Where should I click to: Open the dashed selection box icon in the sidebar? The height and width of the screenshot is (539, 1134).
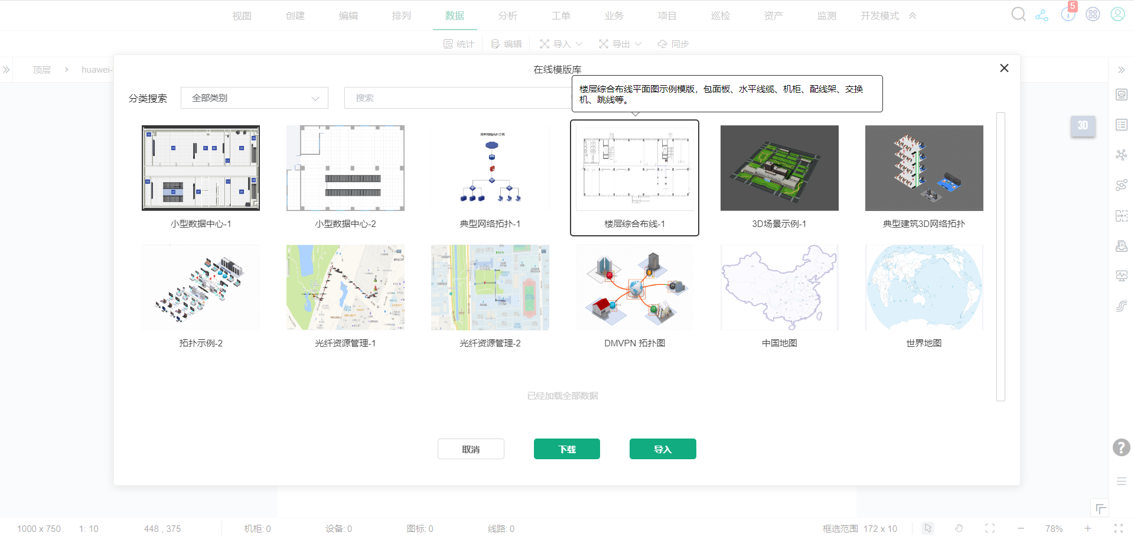pyautogui.click(x=1122, y=215)
